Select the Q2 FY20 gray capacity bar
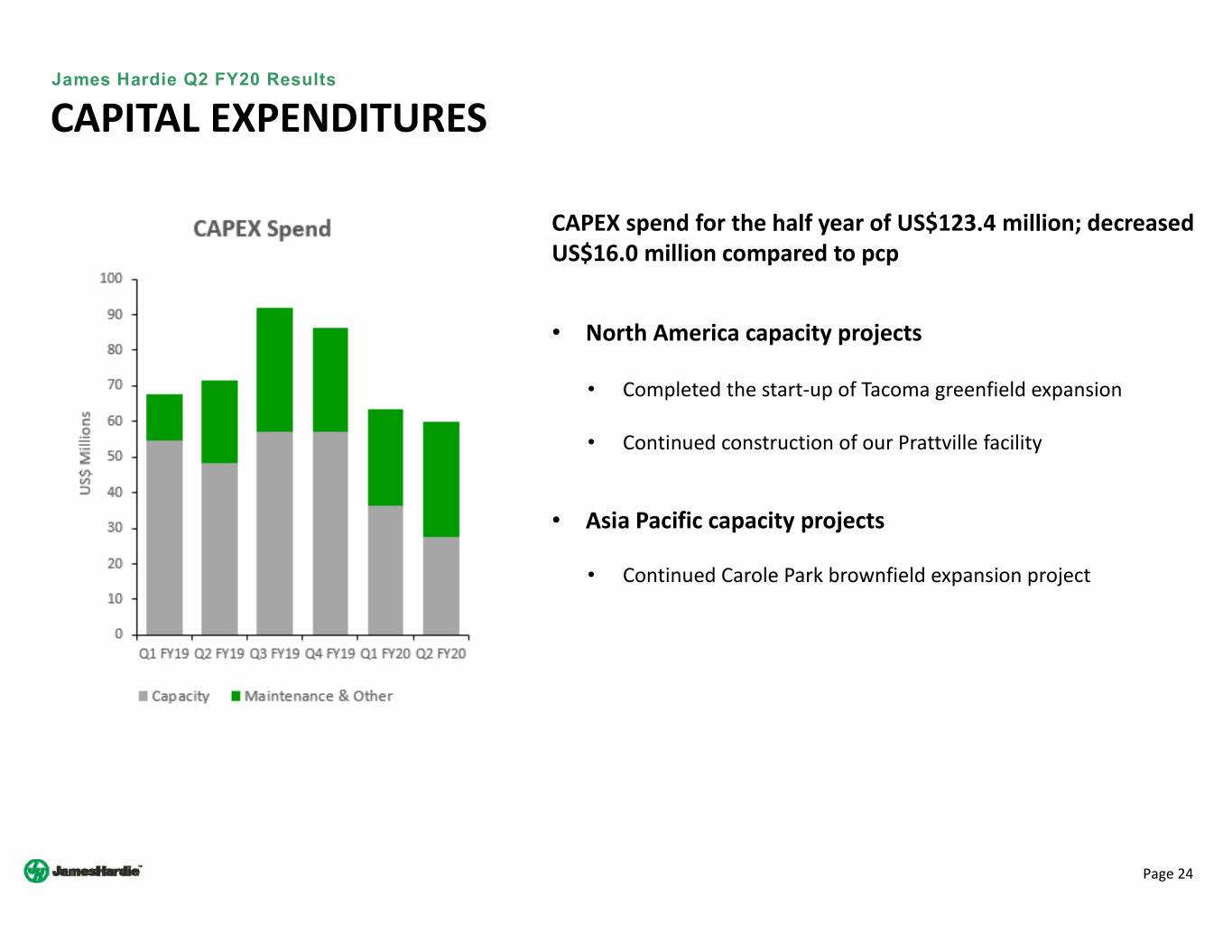 click(440, 585)
